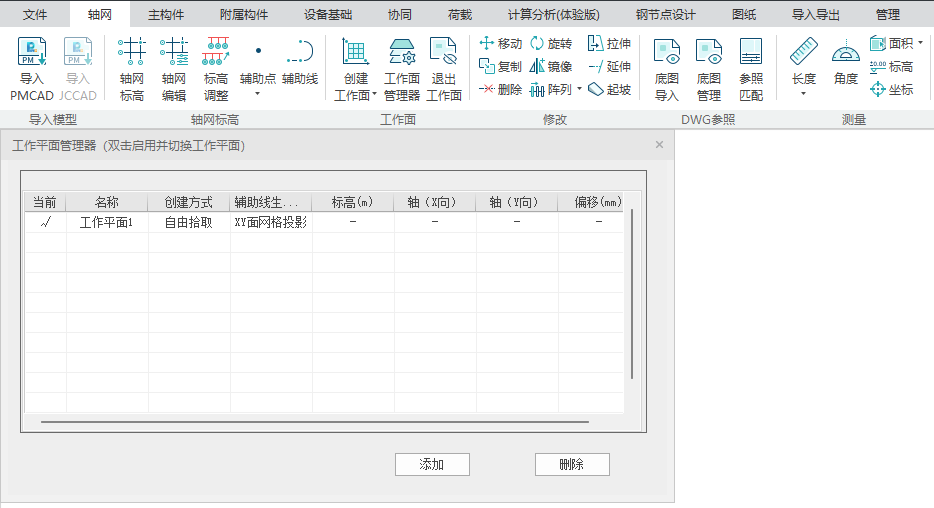Click the 名称 column header
The image size is (934, 508).
tap(107, 202)
